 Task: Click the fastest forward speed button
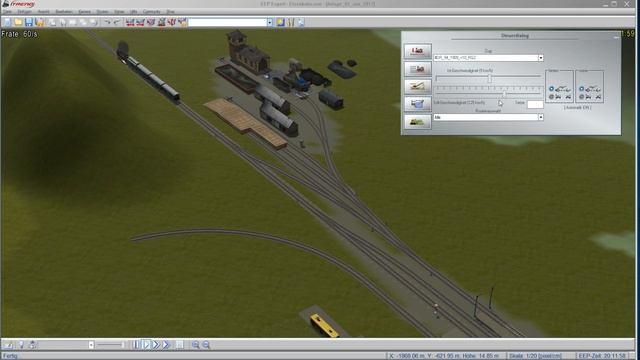pyautogui.click(x=166, y=345)
